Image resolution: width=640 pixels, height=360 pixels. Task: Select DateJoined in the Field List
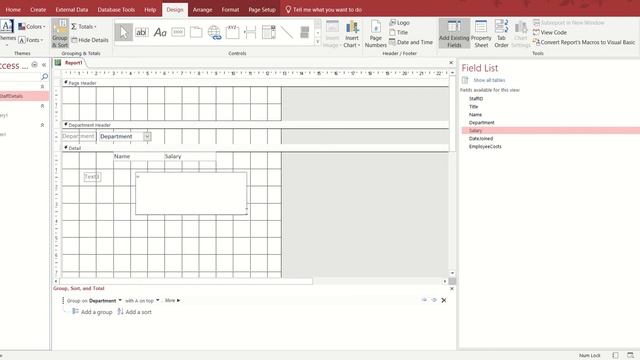(481, 139)
